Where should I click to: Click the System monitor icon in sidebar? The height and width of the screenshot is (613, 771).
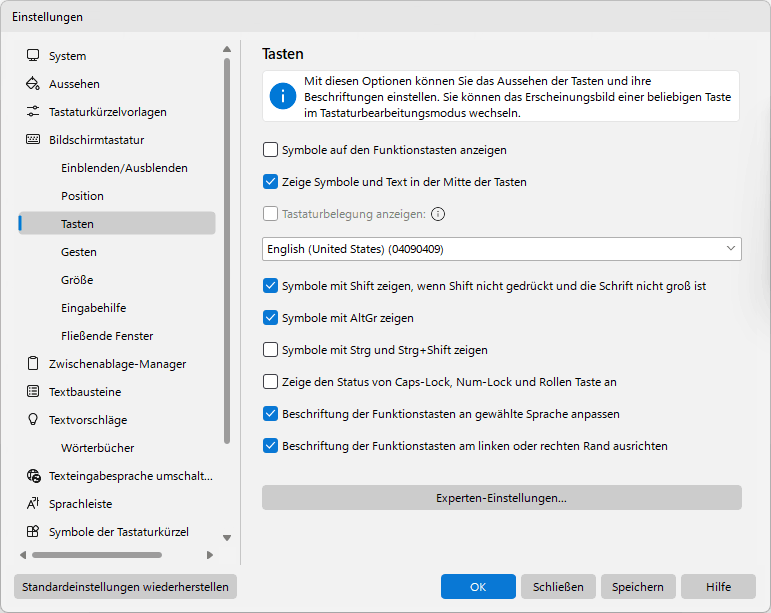click(x=33, y=56)
